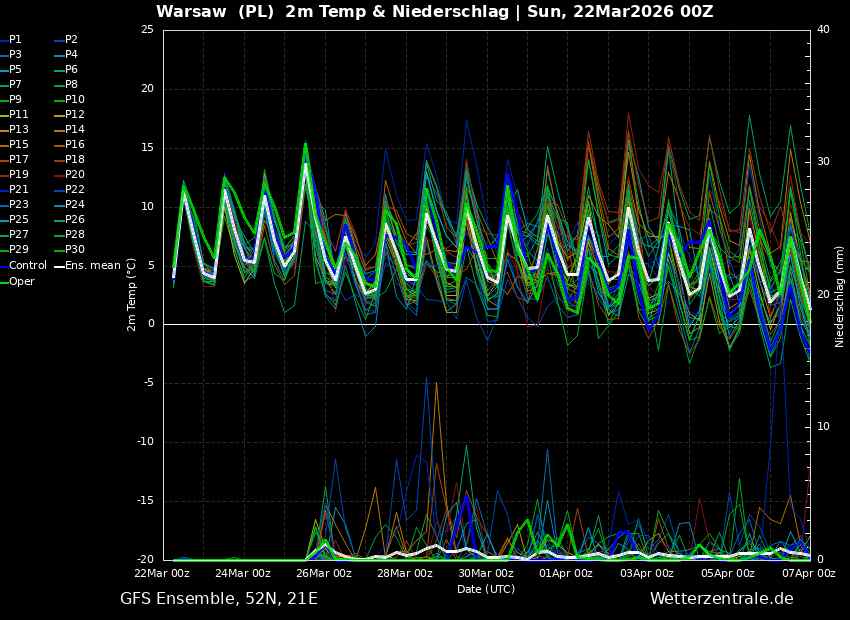Click the -15 temperature axis tick
The image size is (850, 620).
pyautogui.click(x=146, y=501)
